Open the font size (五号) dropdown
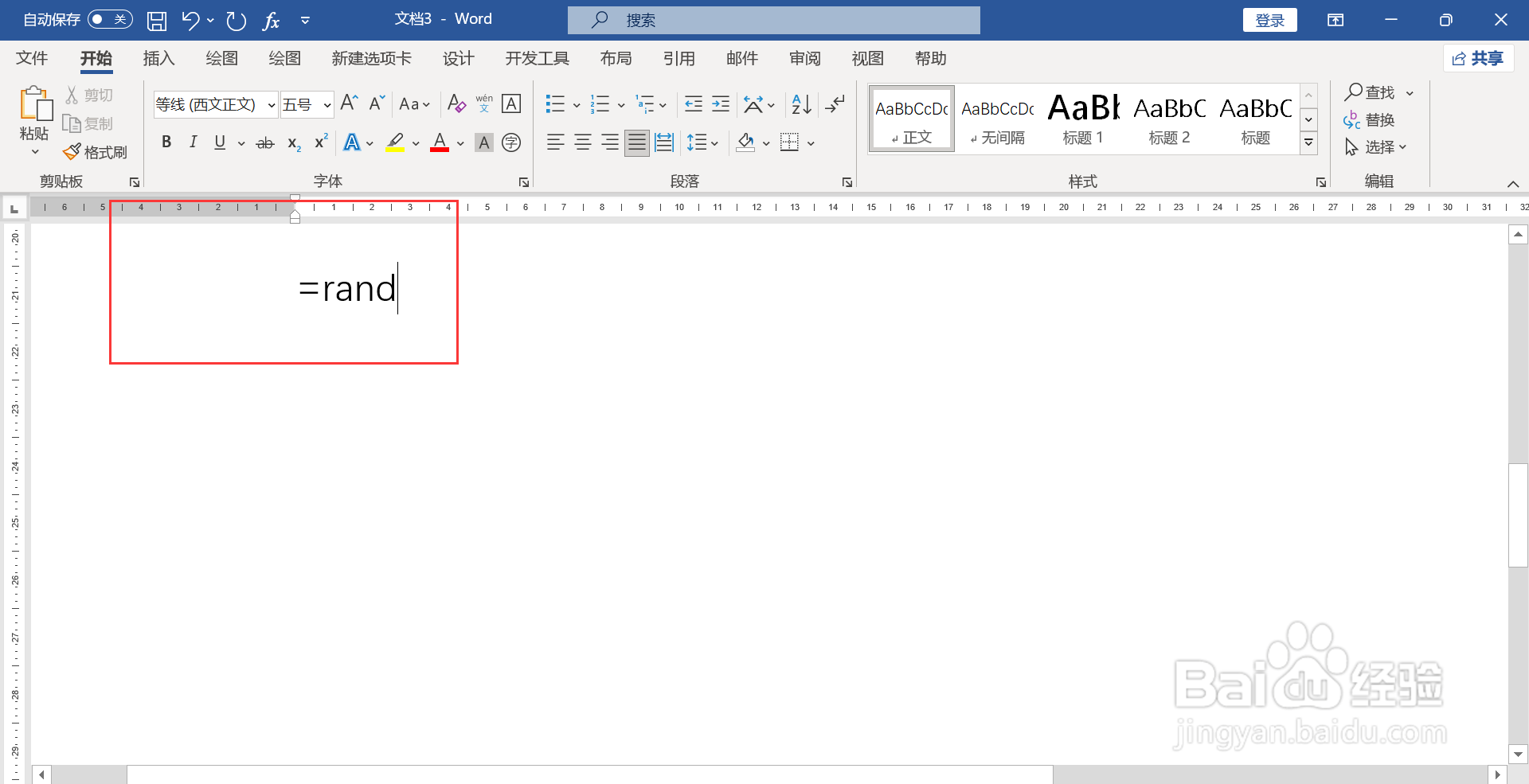Screen dimensions: 1529x784 pos(327,105)
